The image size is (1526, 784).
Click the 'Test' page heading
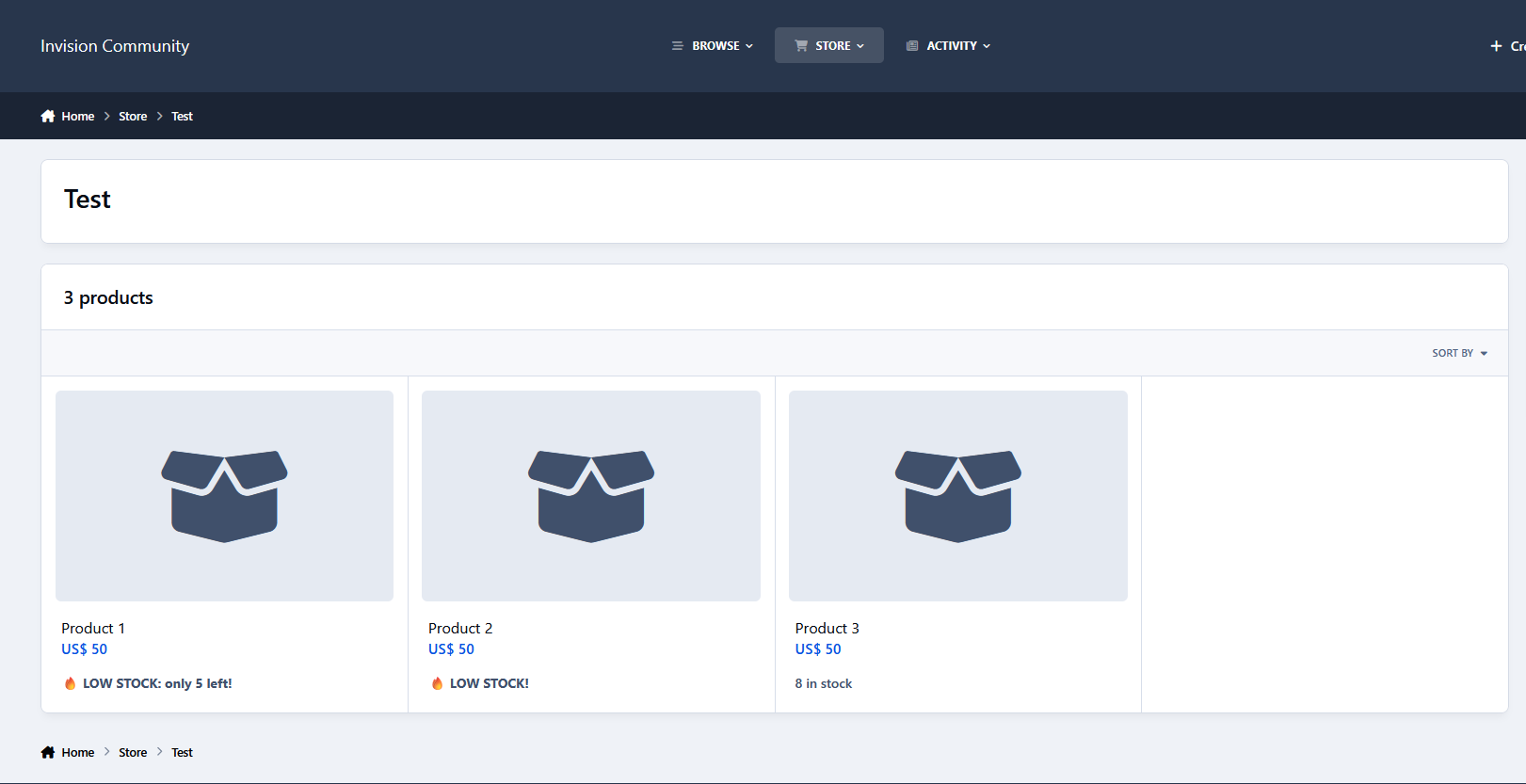coord(88,200)
